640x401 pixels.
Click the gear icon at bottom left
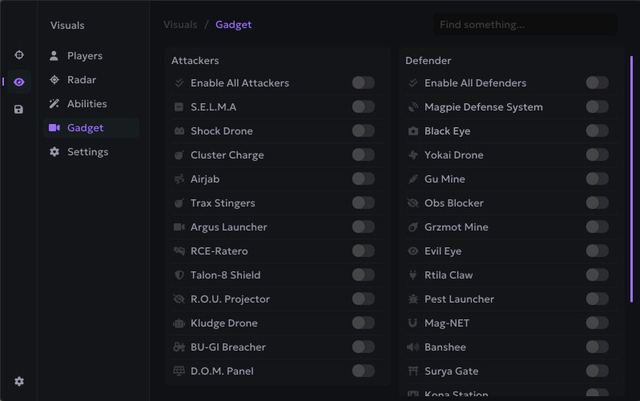(19, 381)
